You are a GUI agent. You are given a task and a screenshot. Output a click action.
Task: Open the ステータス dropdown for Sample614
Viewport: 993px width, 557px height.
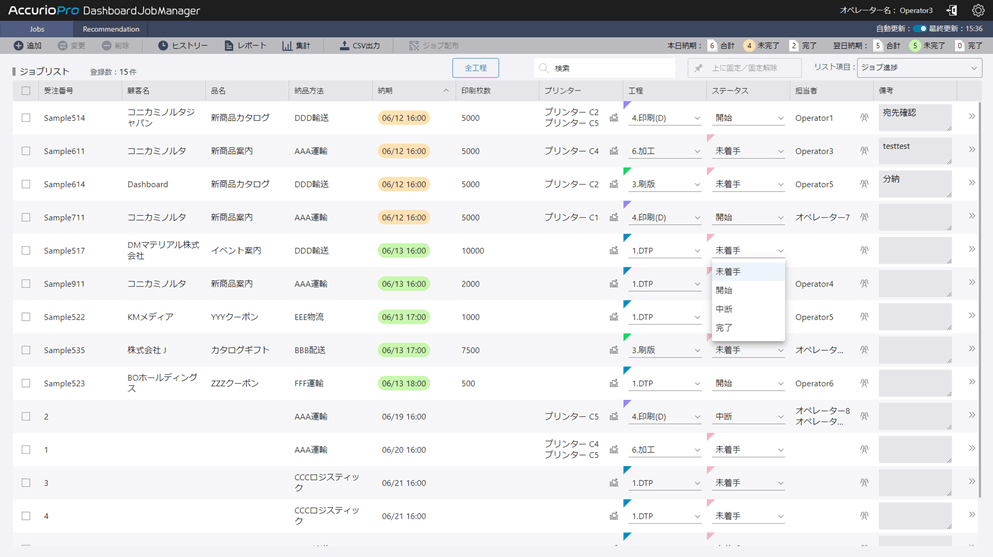click(x=749, y=184)
